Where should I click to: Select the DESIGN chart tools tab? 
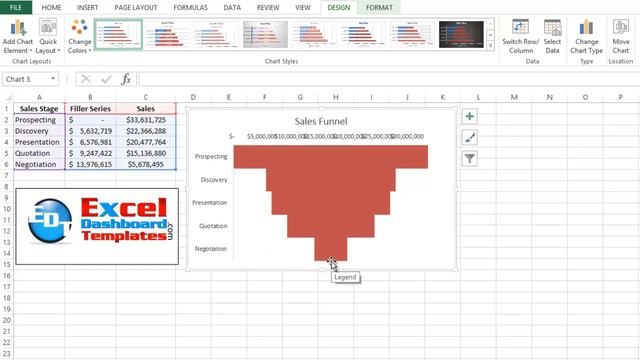click(x=338, y=7)
